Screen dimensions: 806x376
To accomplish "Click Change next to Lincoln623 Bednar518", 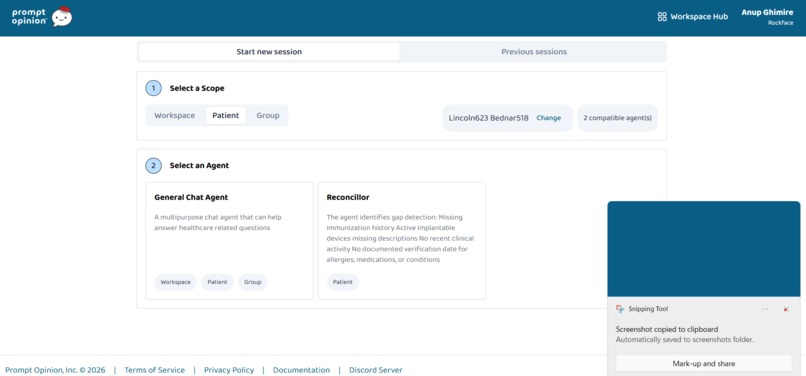I will 548,118.
